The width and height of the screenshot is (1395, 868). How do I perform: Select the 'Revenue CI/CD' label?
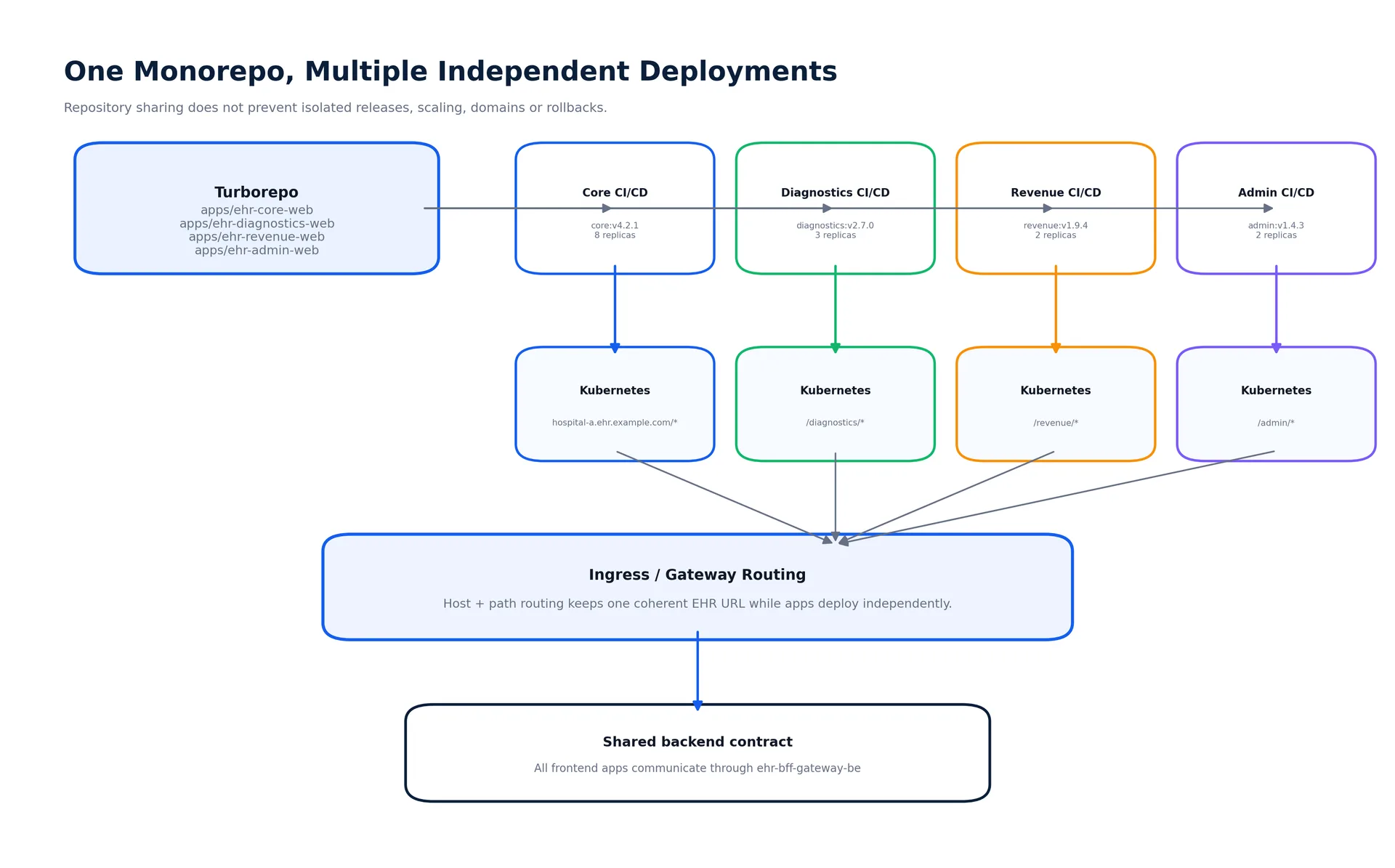[x=1056, y=192]
